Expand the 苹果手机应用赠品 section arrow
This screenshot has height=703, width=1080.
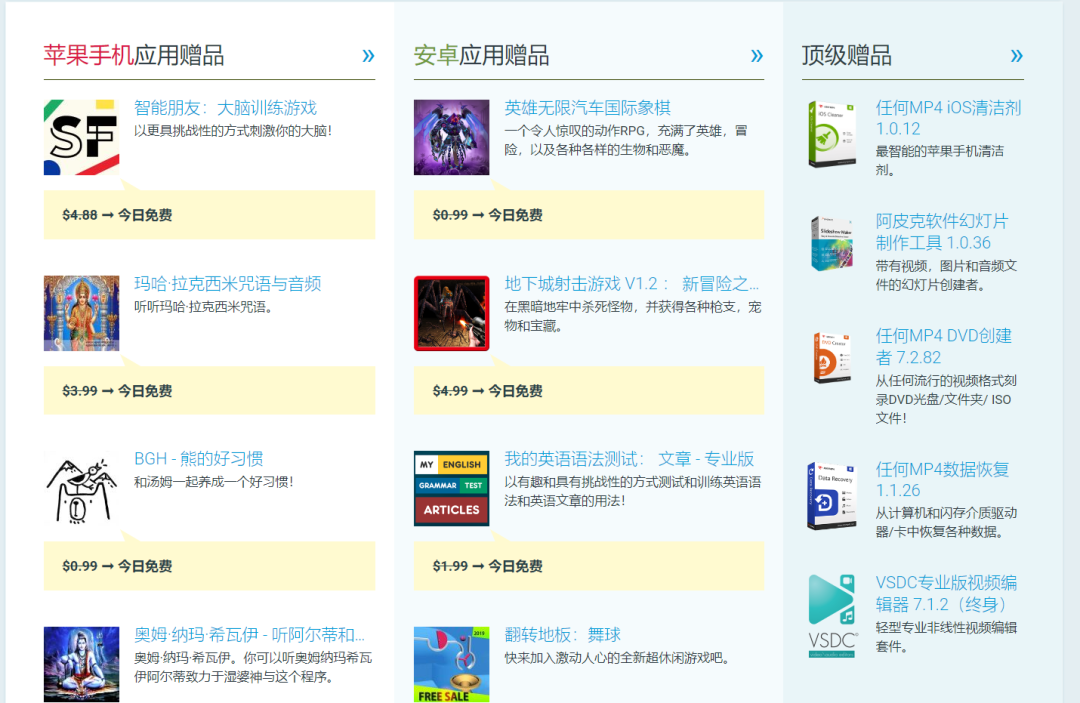[368, 55]
